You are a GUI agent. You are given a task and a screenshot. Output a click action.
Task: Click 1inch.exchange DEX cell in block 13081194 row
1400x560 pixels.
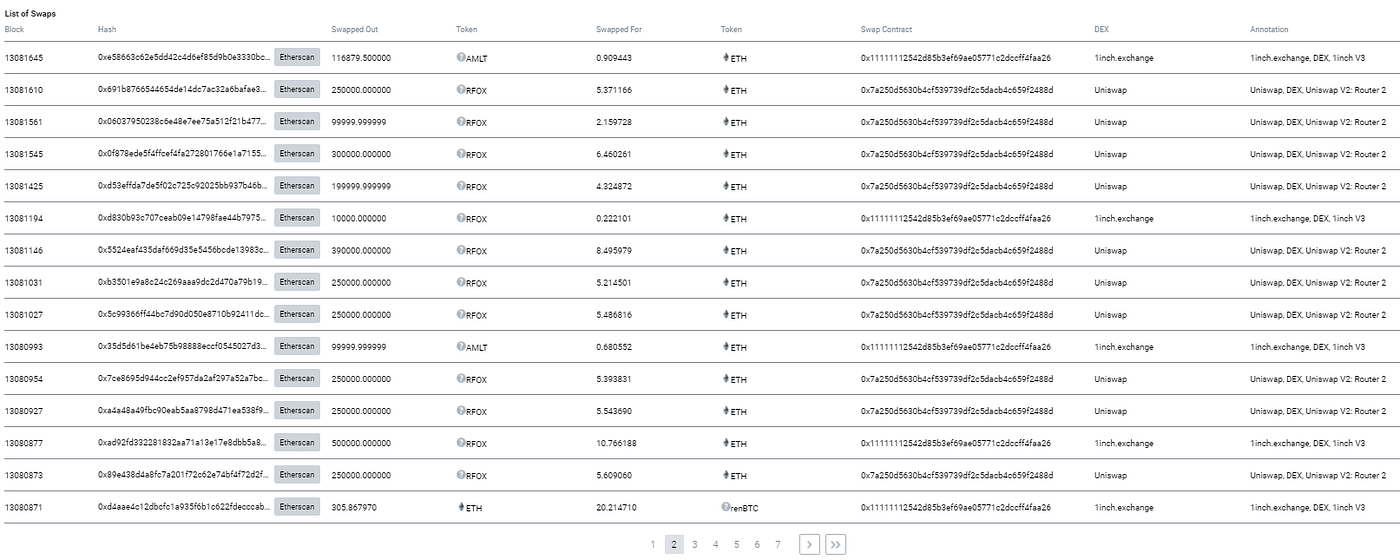tap(1124, 218)
